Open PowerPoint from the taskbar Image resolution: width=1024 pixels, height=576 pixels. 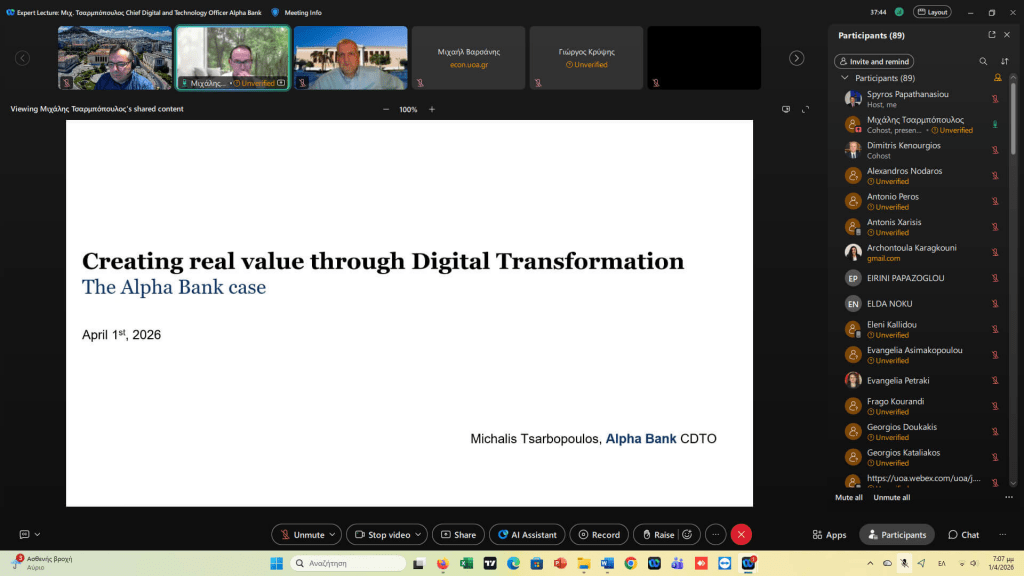tap(560, 563)
